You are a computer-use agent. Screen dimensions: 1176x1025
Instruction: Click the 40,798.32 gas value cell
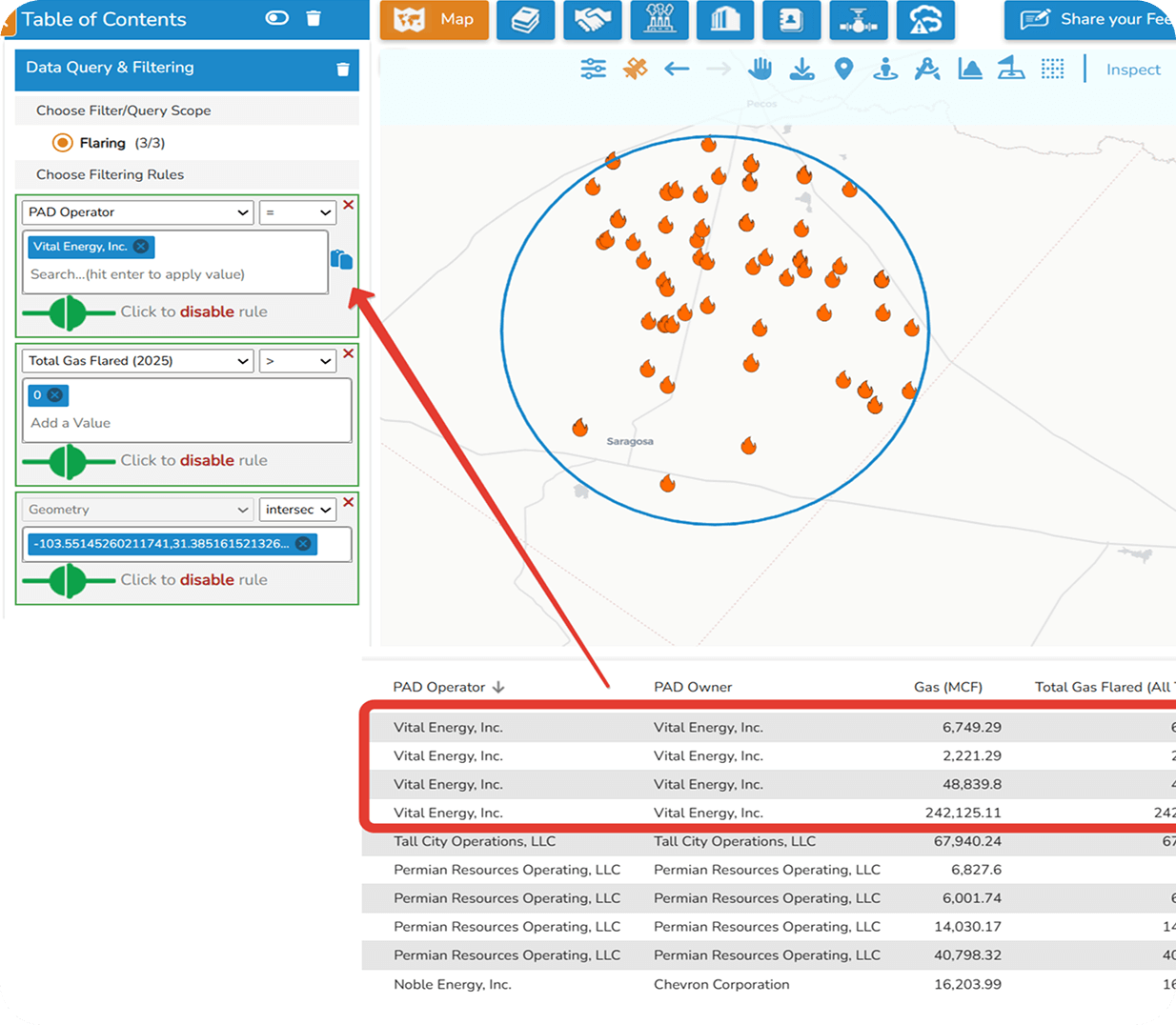pos(967,955)
